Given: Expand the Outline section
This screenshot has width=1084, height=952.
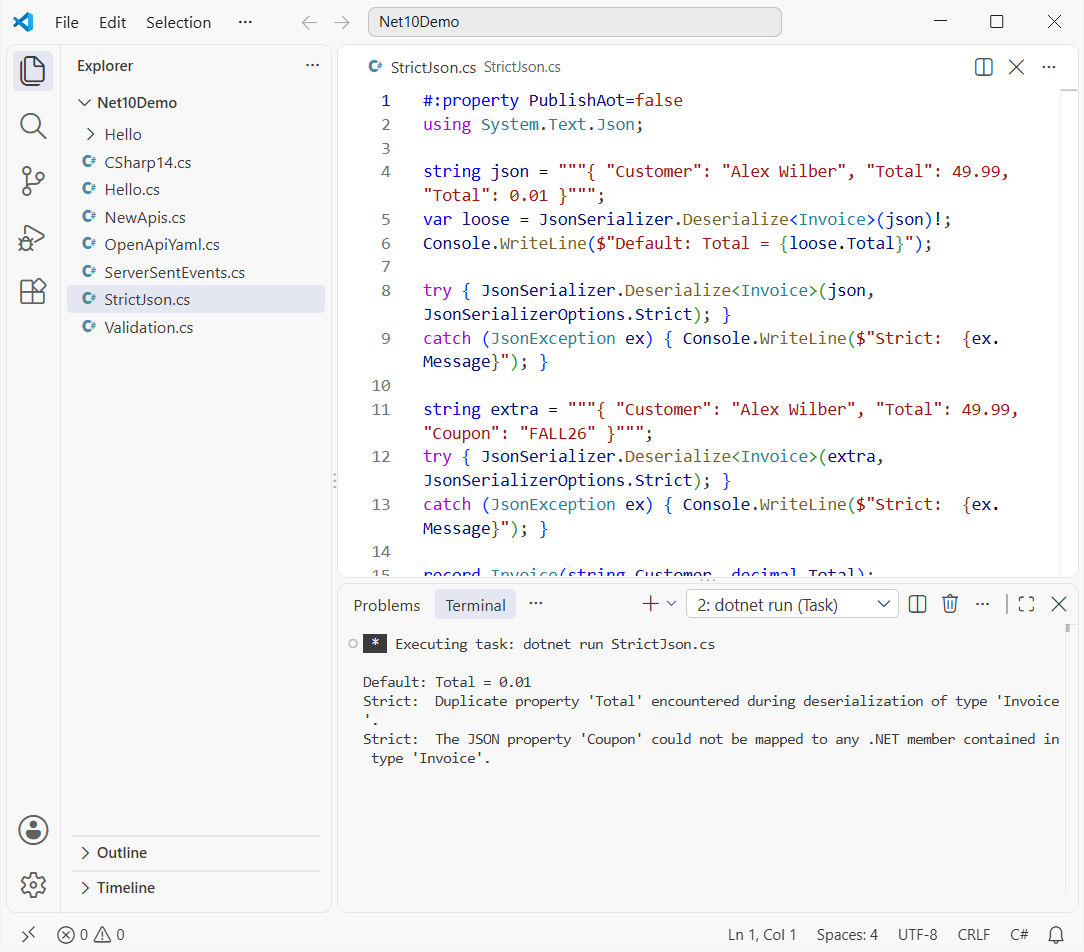Looking at the screenshot, I should click(x=196, y=852).
